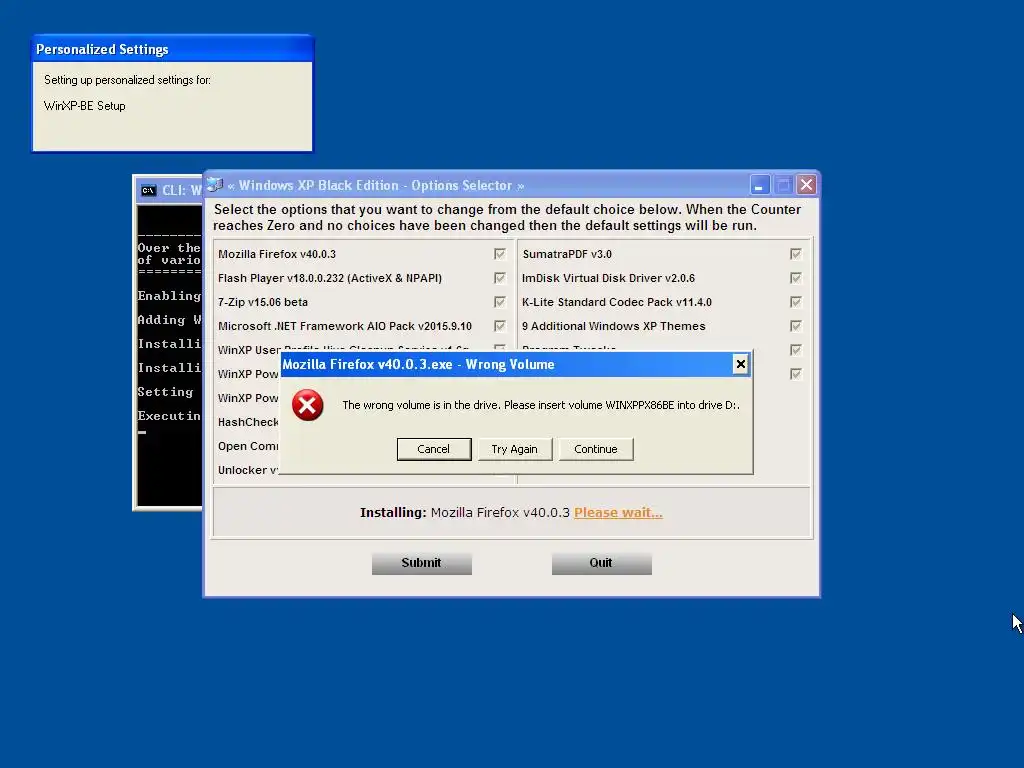1024x768 pixels.
Task: Select 7-Zip v15.06 beta label
Action: pyautogui.click(x=263, y=302)
